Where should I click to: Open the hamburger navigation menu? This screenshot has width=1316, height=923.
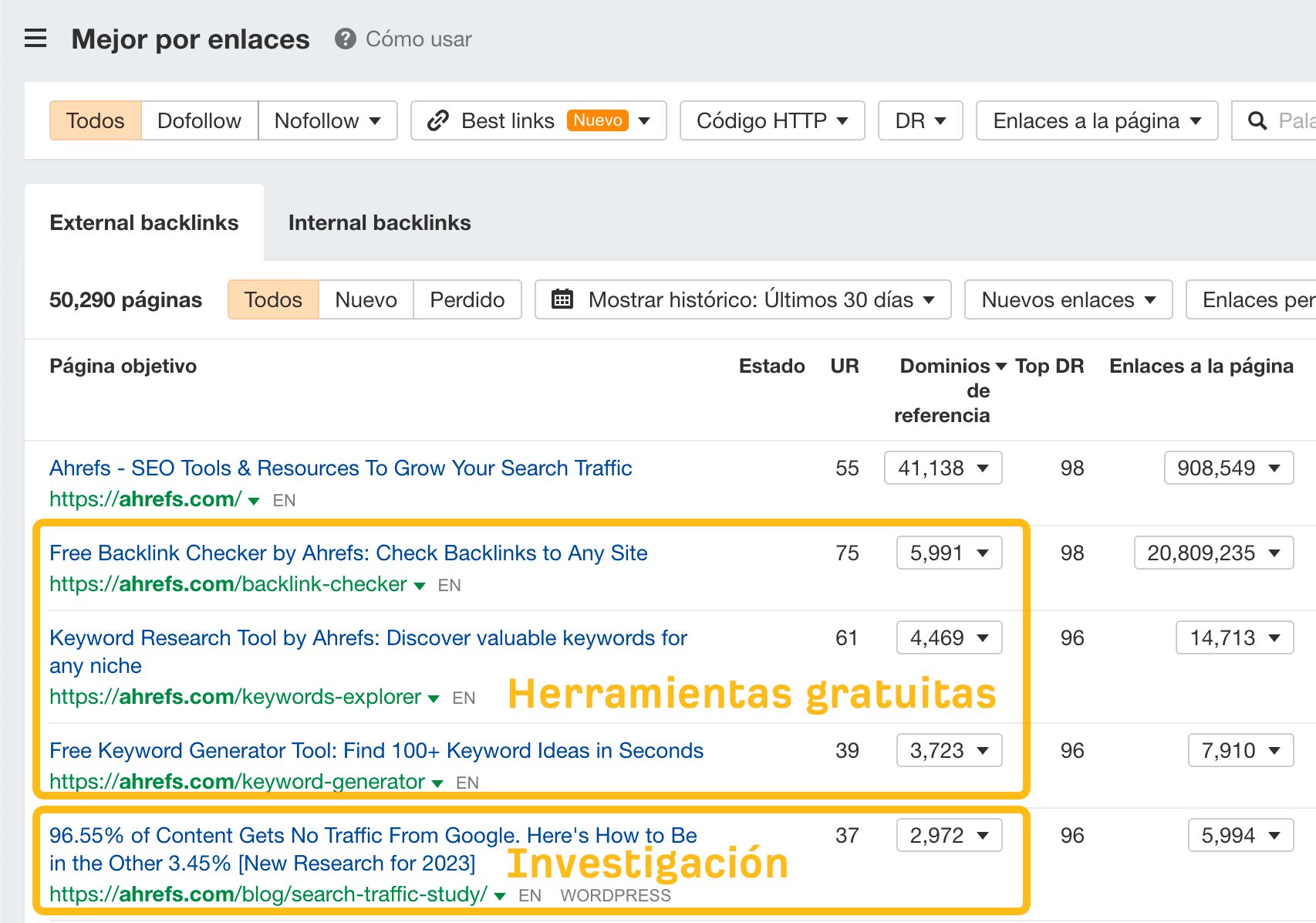coord(35,39)
